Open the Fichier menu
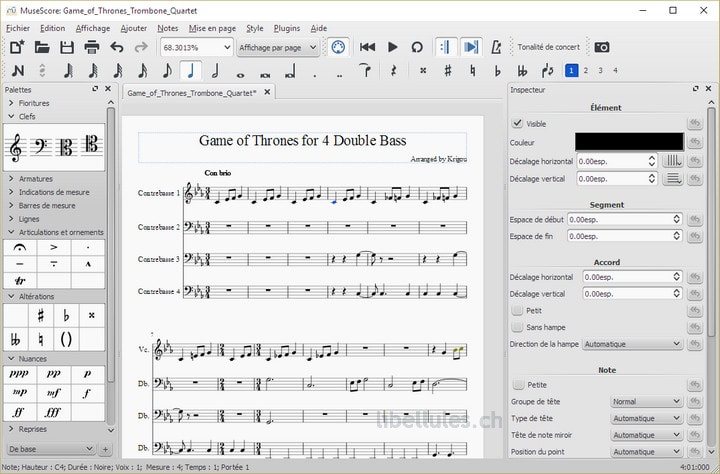The width and height of the screenshot is (720, 474). 18,28
